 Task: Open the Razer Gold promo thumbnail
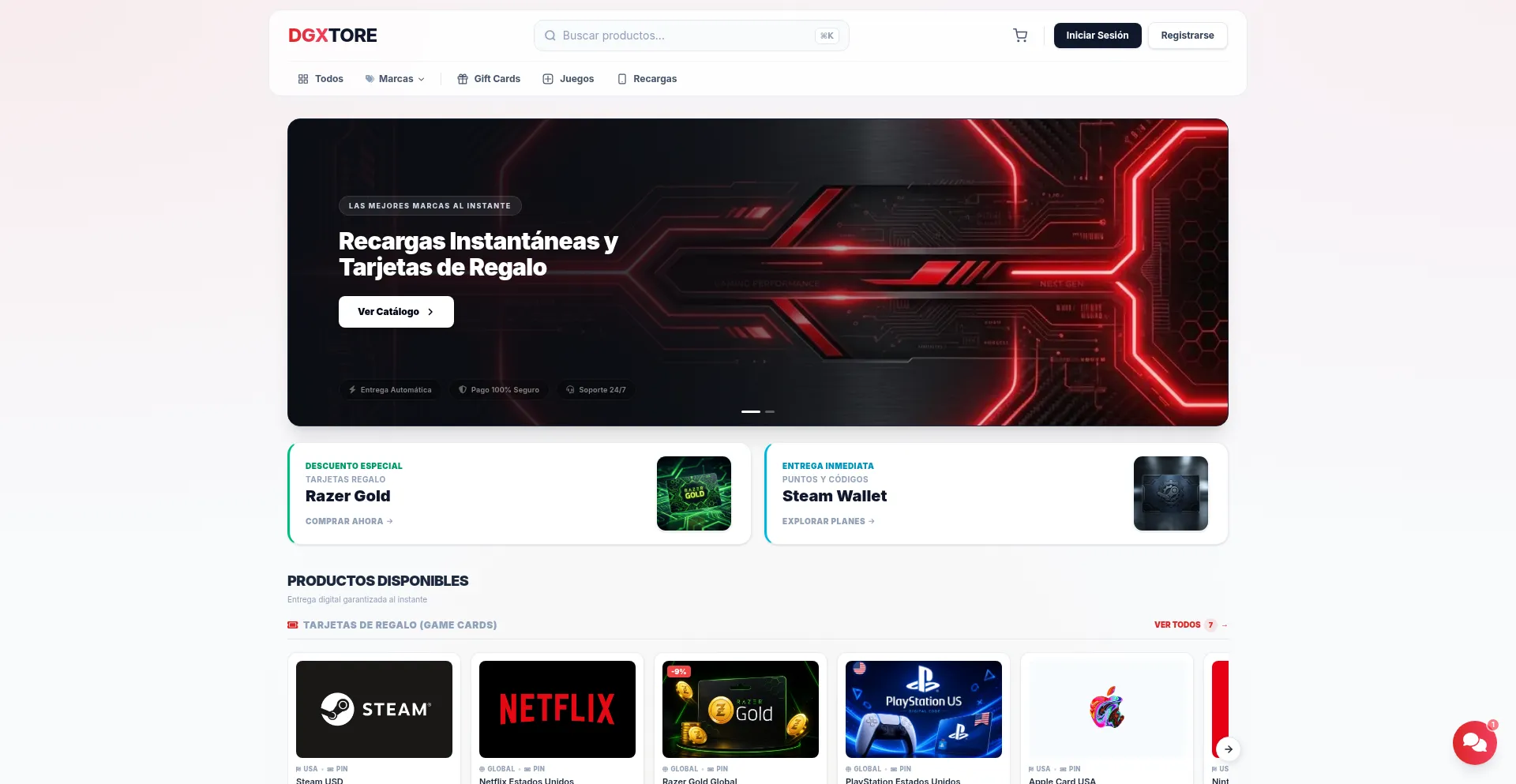(x=694, y=493)
